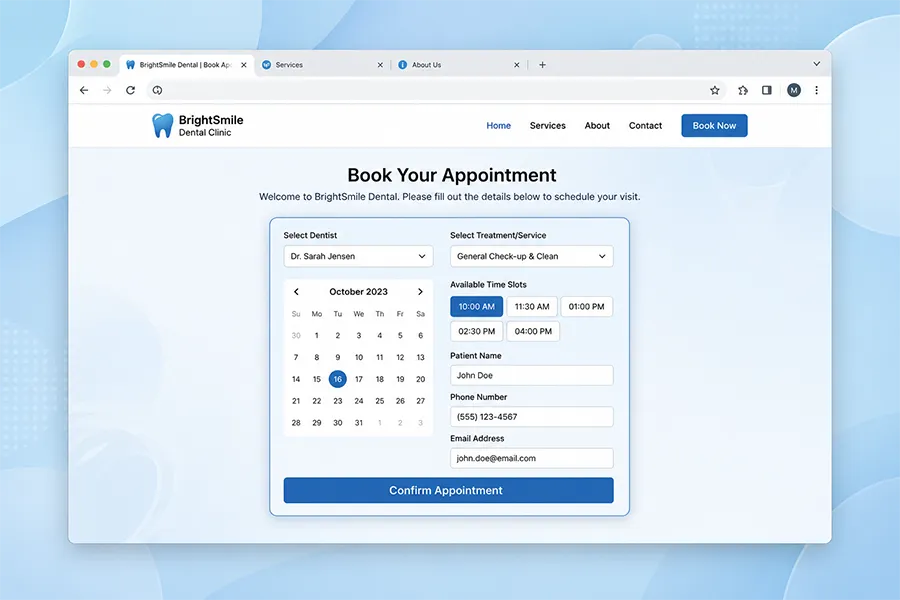Screen dimensions: 900x600
Task: Select October 9 in the calendar
Action: point(338,357)
